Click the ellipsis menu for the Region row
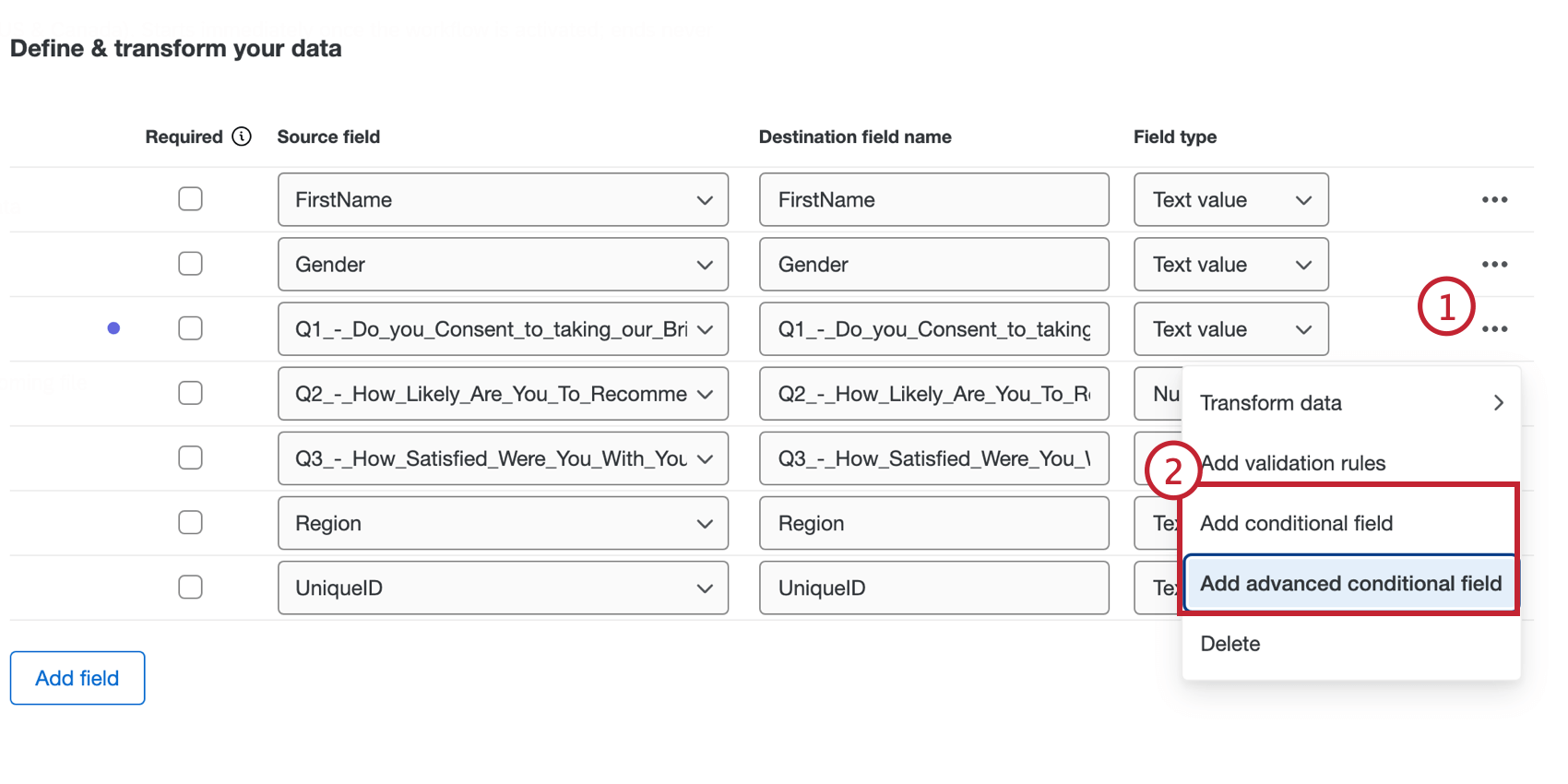1568x784 pixels. (1495, 522)
